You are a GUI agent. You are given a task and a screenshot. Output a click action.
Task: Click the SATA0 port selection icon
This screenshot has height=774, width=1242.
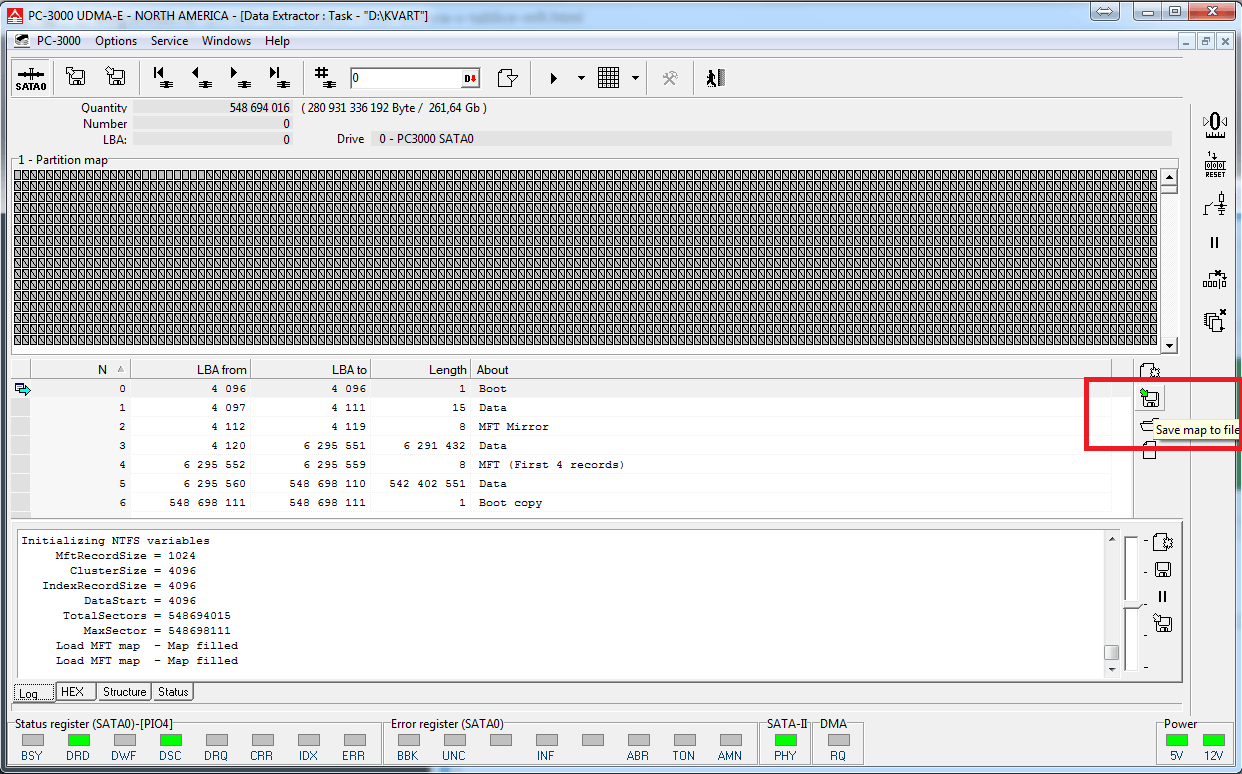click(x=31, y=78)
